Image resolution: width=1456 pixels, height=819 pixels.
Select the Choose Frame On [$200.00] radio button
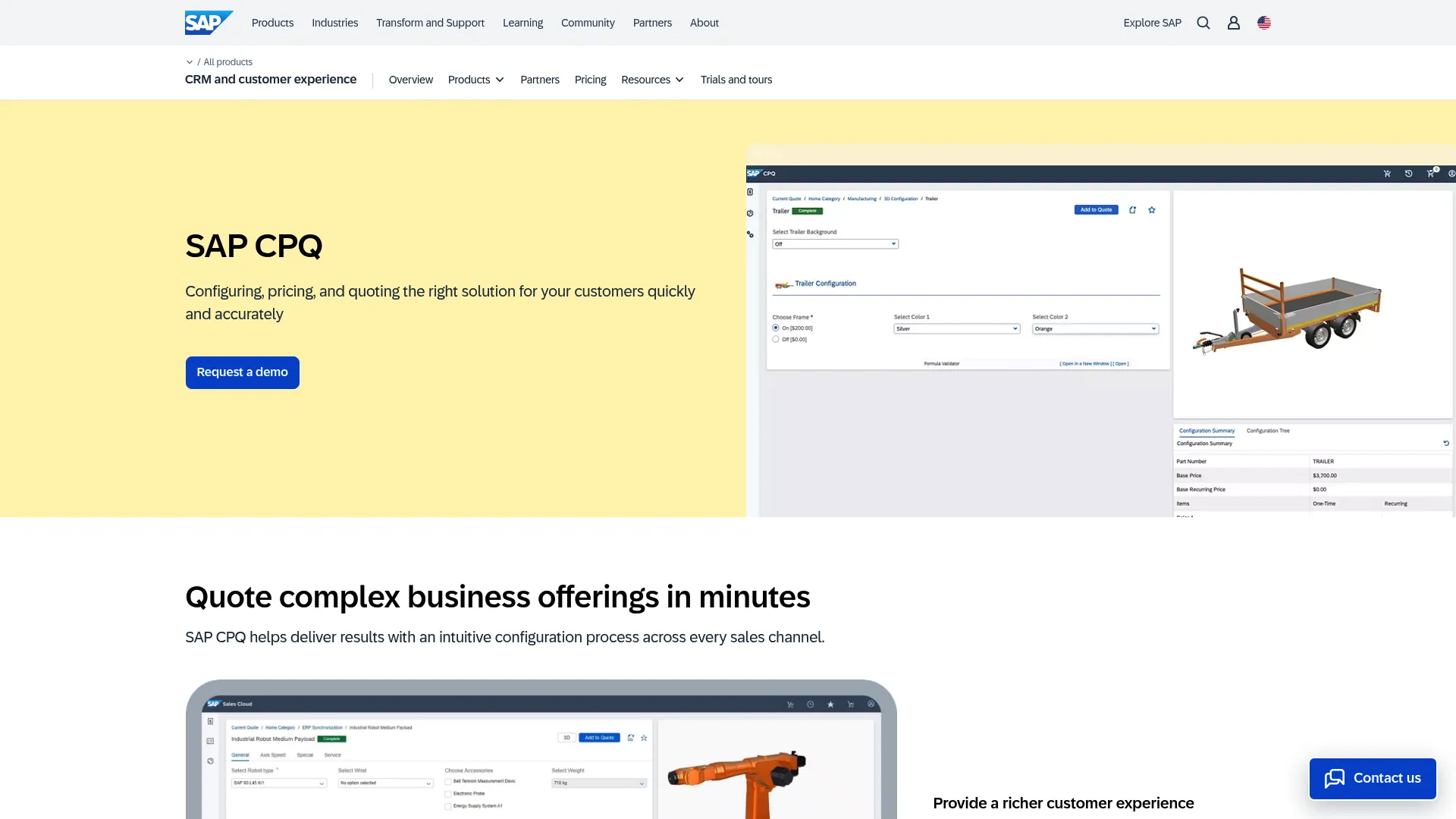pos(776,328)
